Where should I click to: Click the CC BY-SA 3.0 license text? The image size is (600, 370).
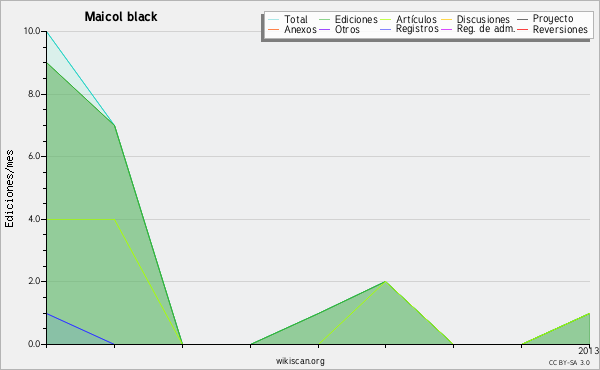pyautogui.click(x=569, y=363)
